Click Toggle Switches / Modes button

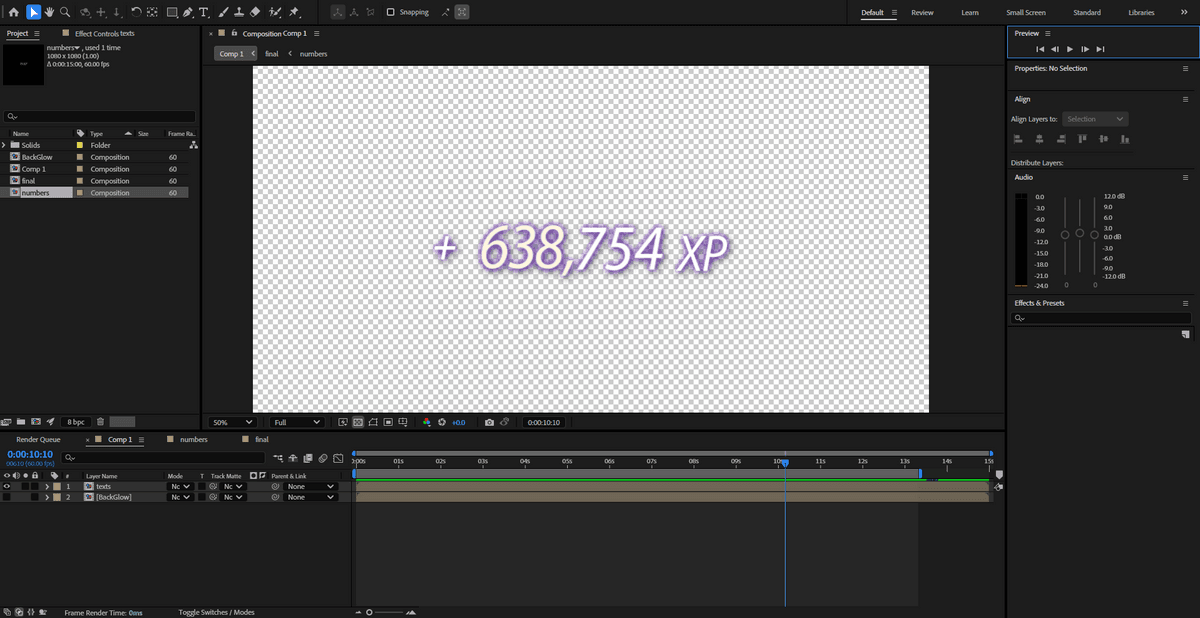[x=216, y=612]
